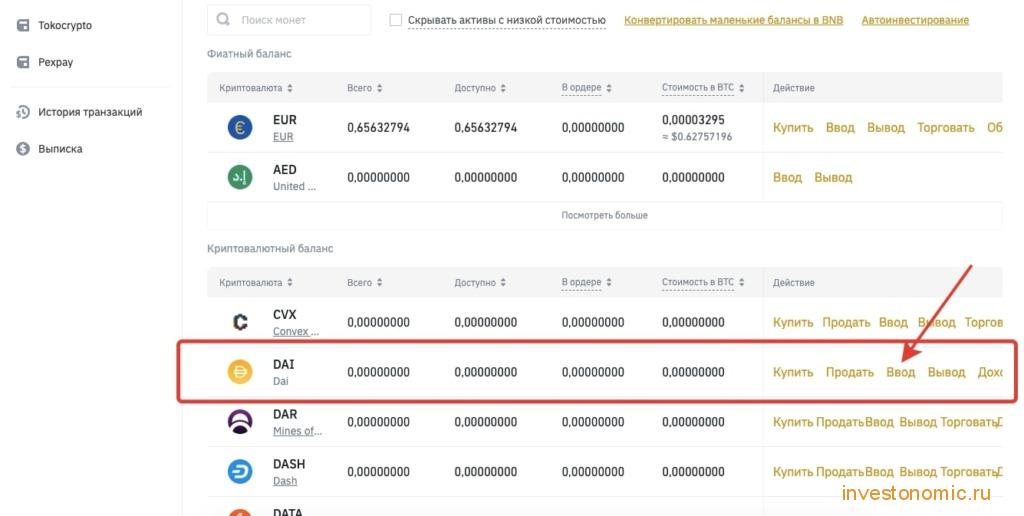Open Pexpay menu item
The image size is (1024, 516).
pyautogui.click(x=56, y=62)
